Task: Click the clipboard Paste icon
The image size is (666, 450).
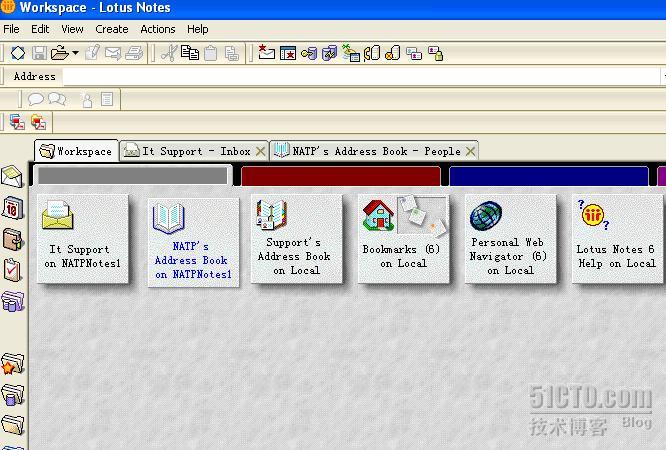Action: coord(211,53)
